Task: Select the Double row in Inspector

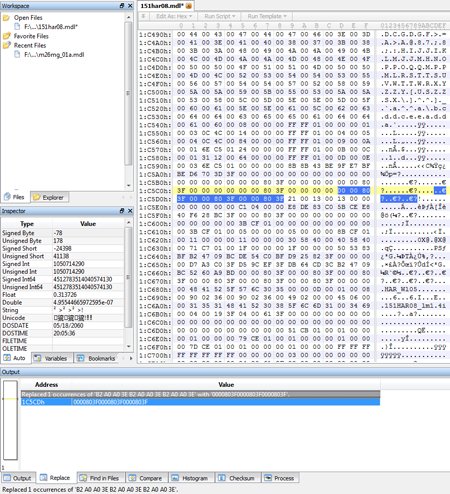Action: [63, 302]
